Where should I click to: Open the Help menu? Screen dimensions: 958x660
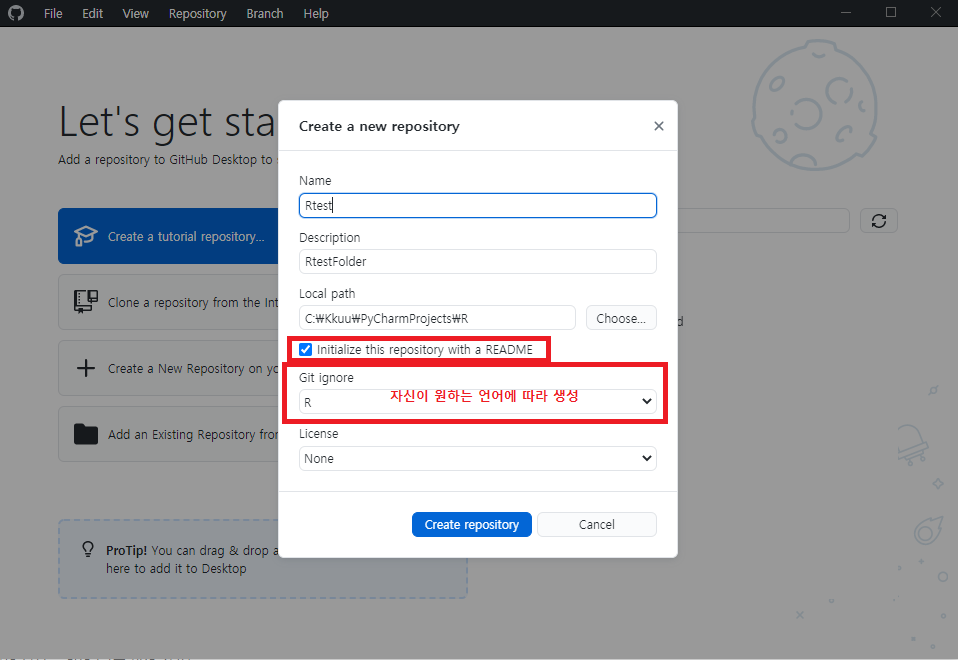[x=316, y=13]
